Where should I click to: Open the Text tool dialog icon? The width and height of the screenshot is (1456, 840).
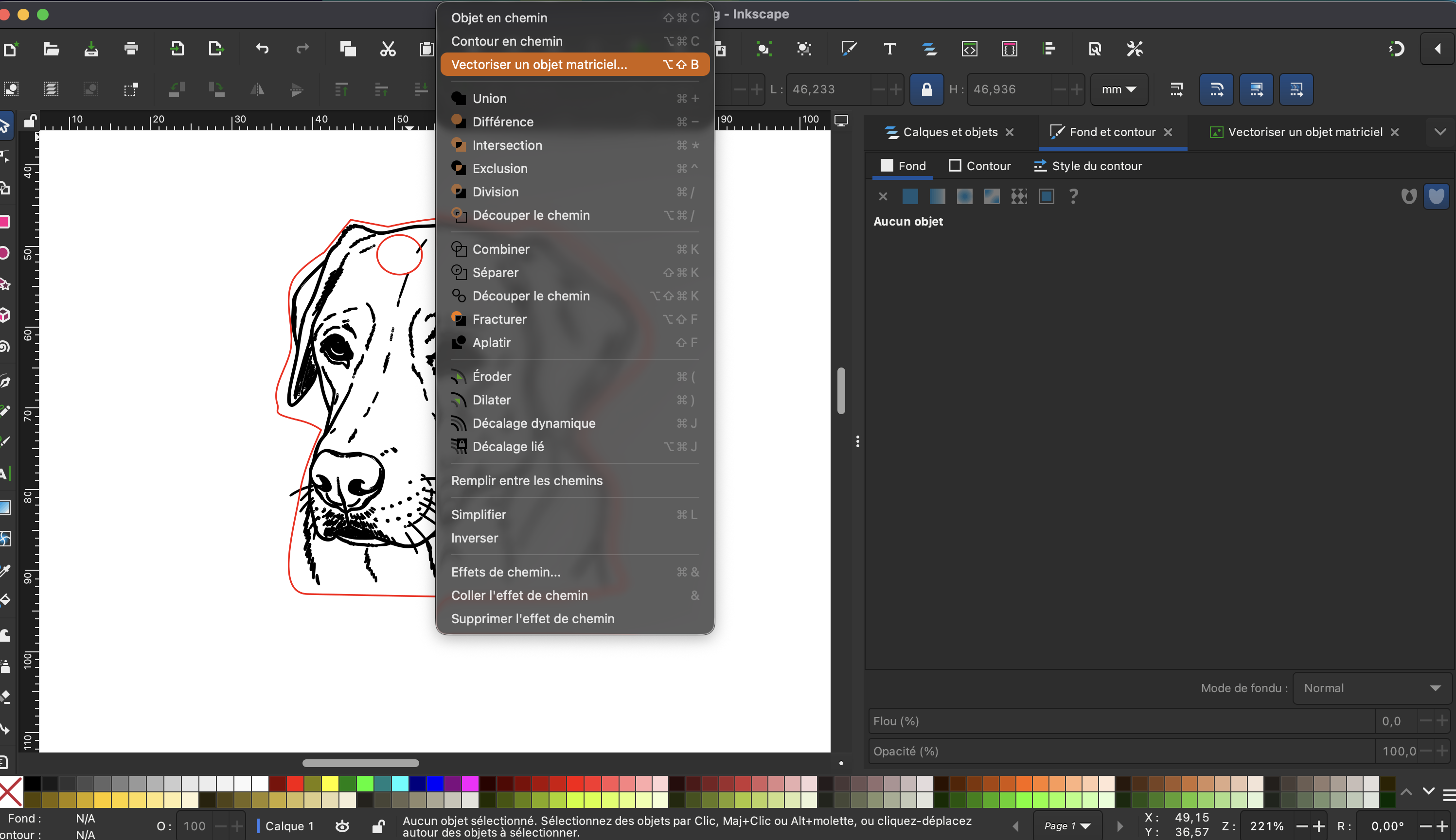coord(889,49)
